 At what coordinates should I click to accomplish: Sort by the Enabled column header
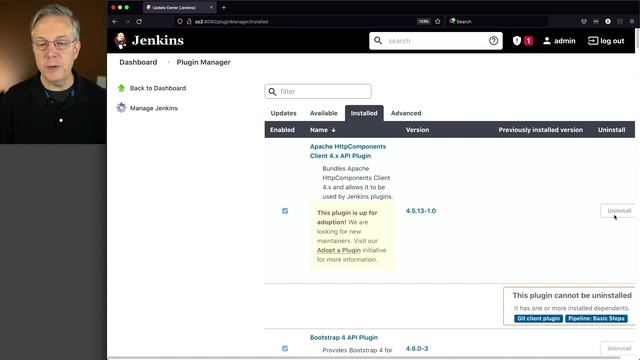[x=282, y=130]
